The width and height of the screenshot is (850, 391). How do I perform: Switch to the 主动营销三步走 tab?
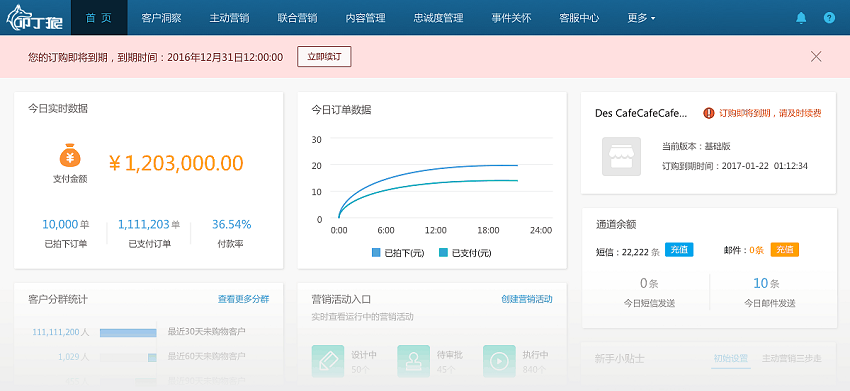(x=792, y=358)
